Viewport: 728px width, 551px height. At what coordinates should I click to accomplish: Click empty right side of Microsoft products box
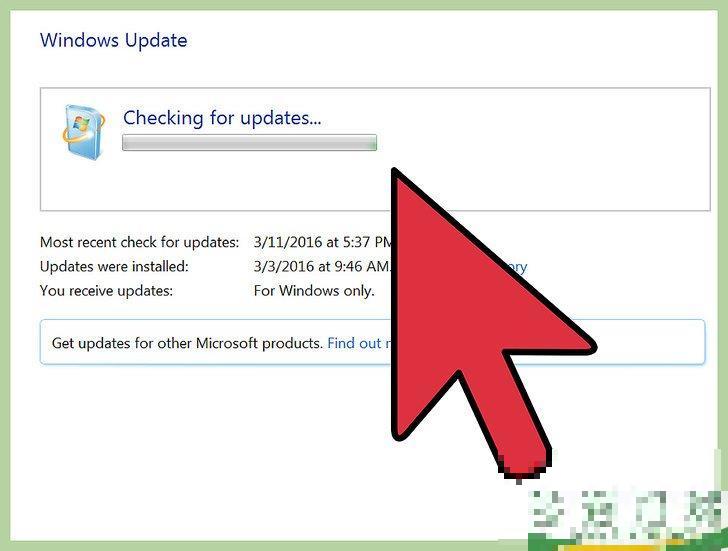click(650, 342)
